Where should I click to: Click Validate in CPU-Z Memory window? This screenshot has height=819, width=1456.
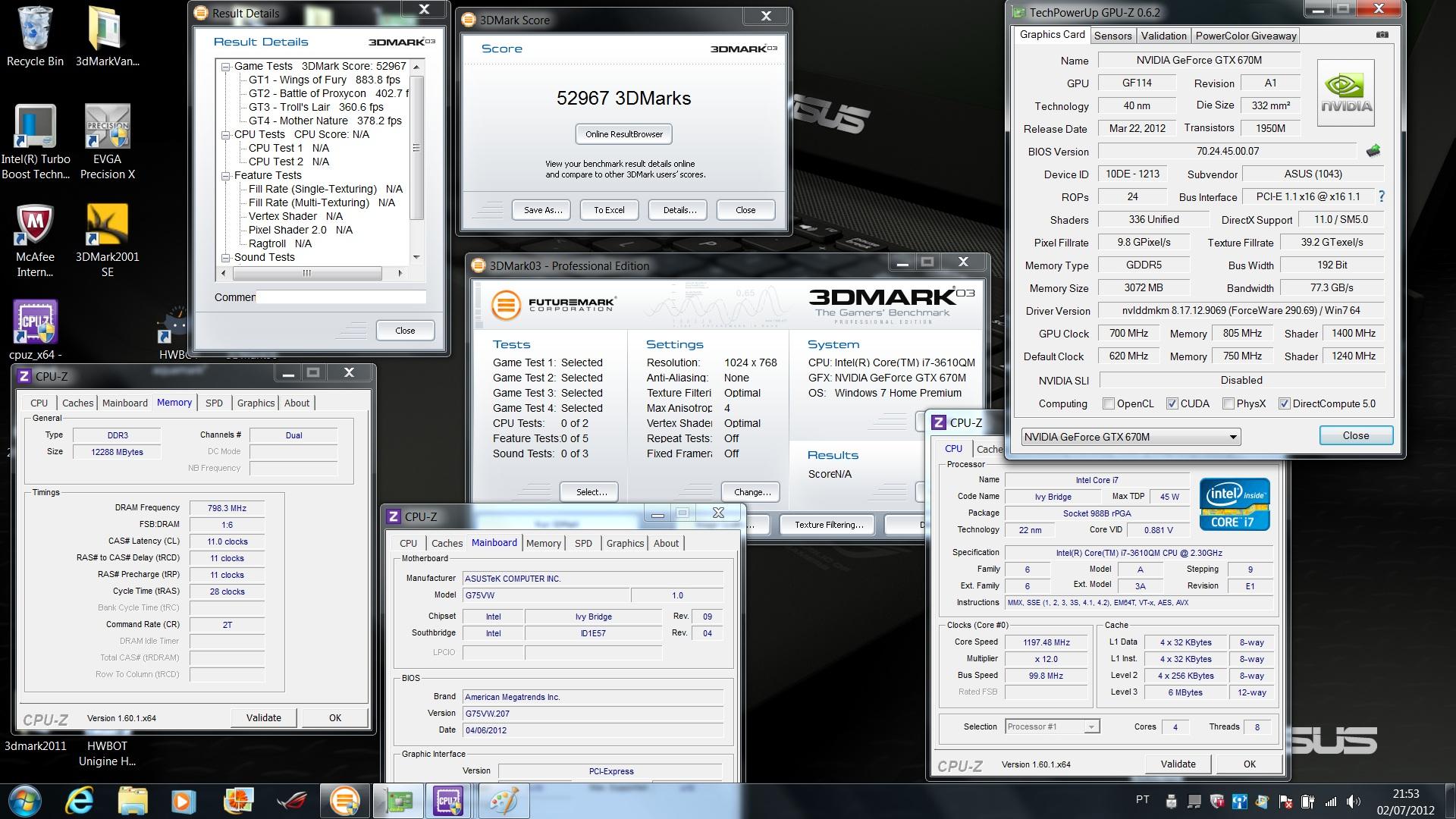coord(263,717)
